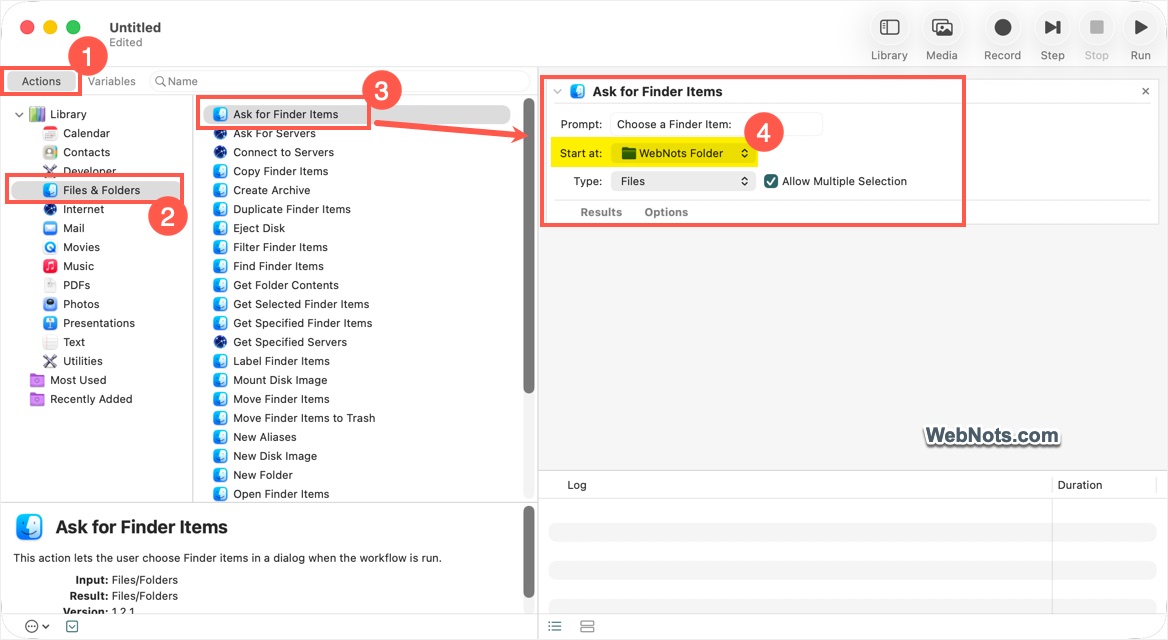
Task: Select the New Folder action
Action: pyautogui.click(x=262, y=475)
